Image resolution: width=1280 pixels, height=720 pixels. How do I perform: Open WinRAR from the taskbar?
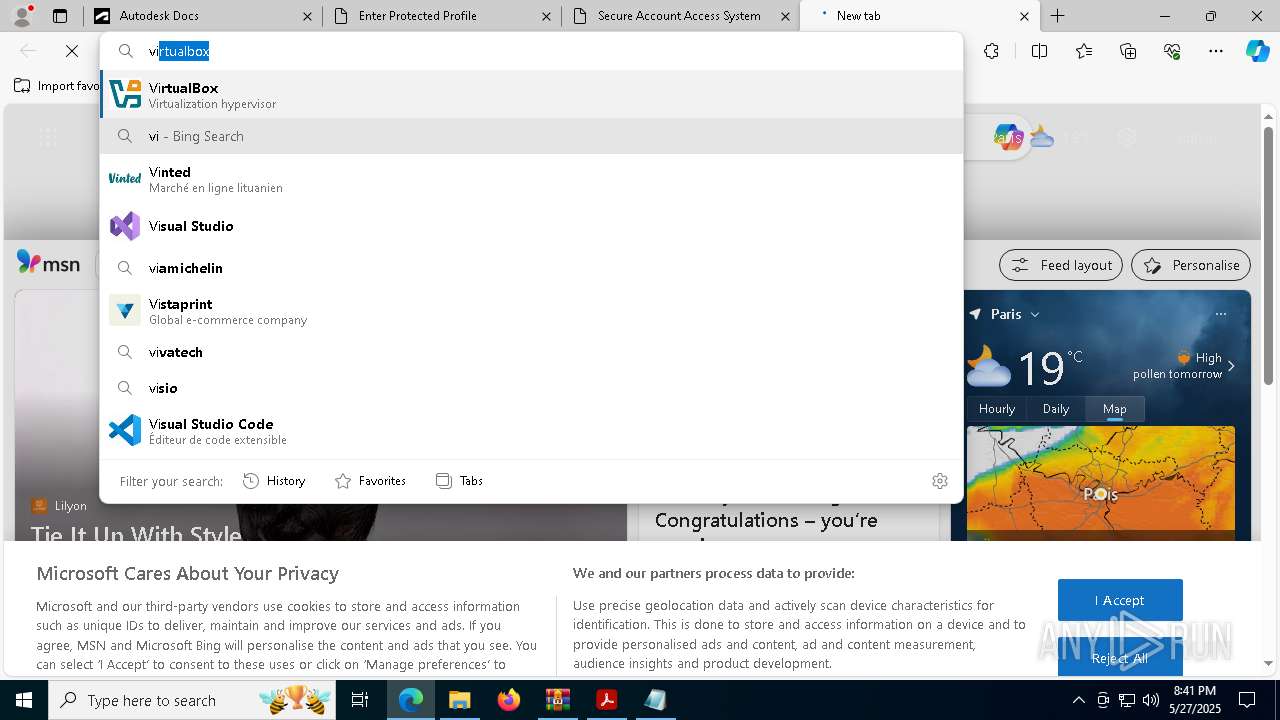point(558,700)
